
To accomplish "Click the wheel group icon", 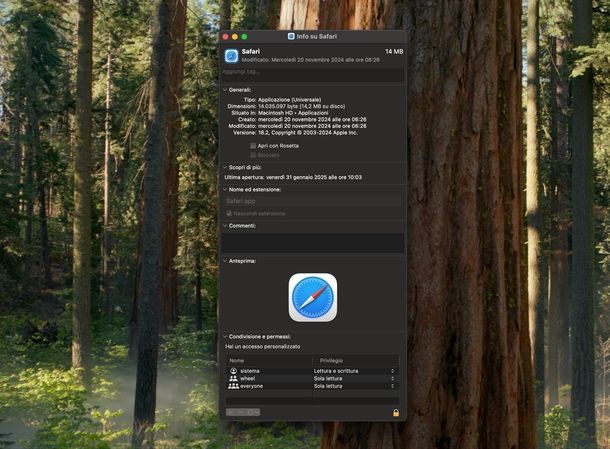I will pos(233,378).
